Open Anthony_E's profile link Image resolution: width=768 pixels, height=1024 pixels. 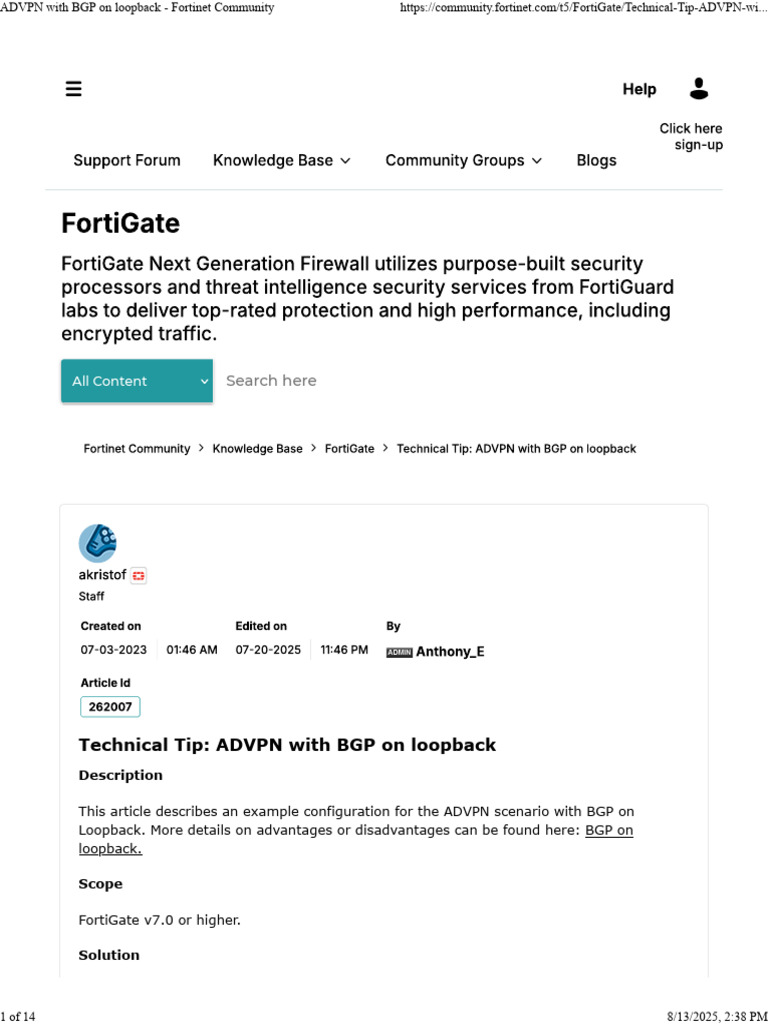(450, 652)
